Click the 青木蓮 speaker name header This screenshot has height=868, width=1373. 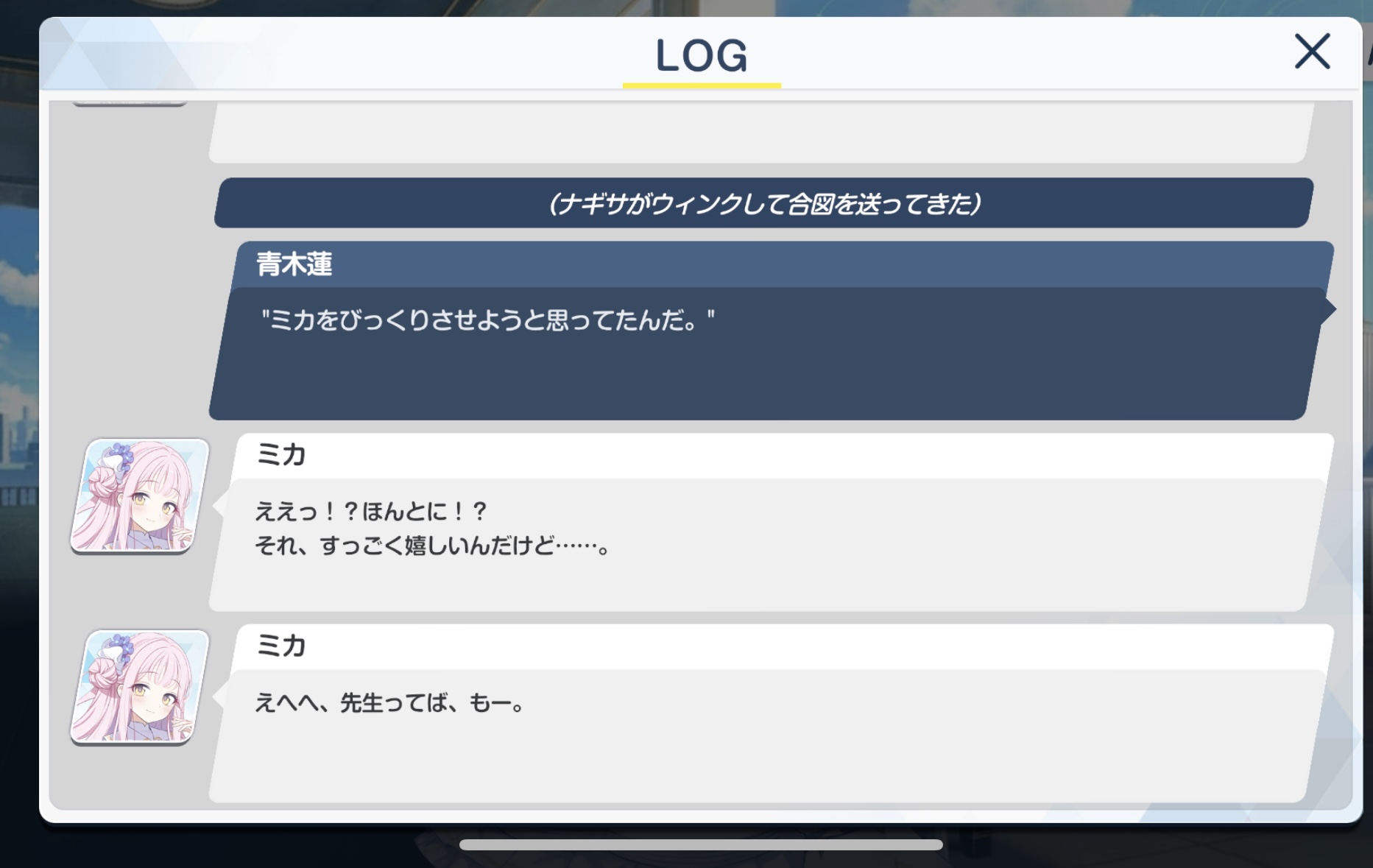click(x=294, y=264)
